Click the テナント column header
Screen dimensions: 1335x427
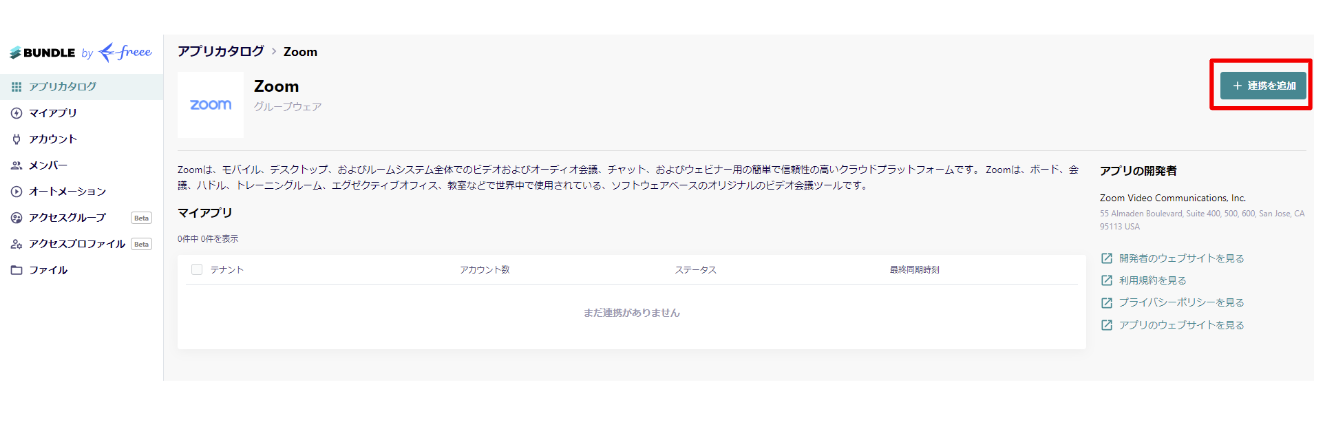[227, 270]
